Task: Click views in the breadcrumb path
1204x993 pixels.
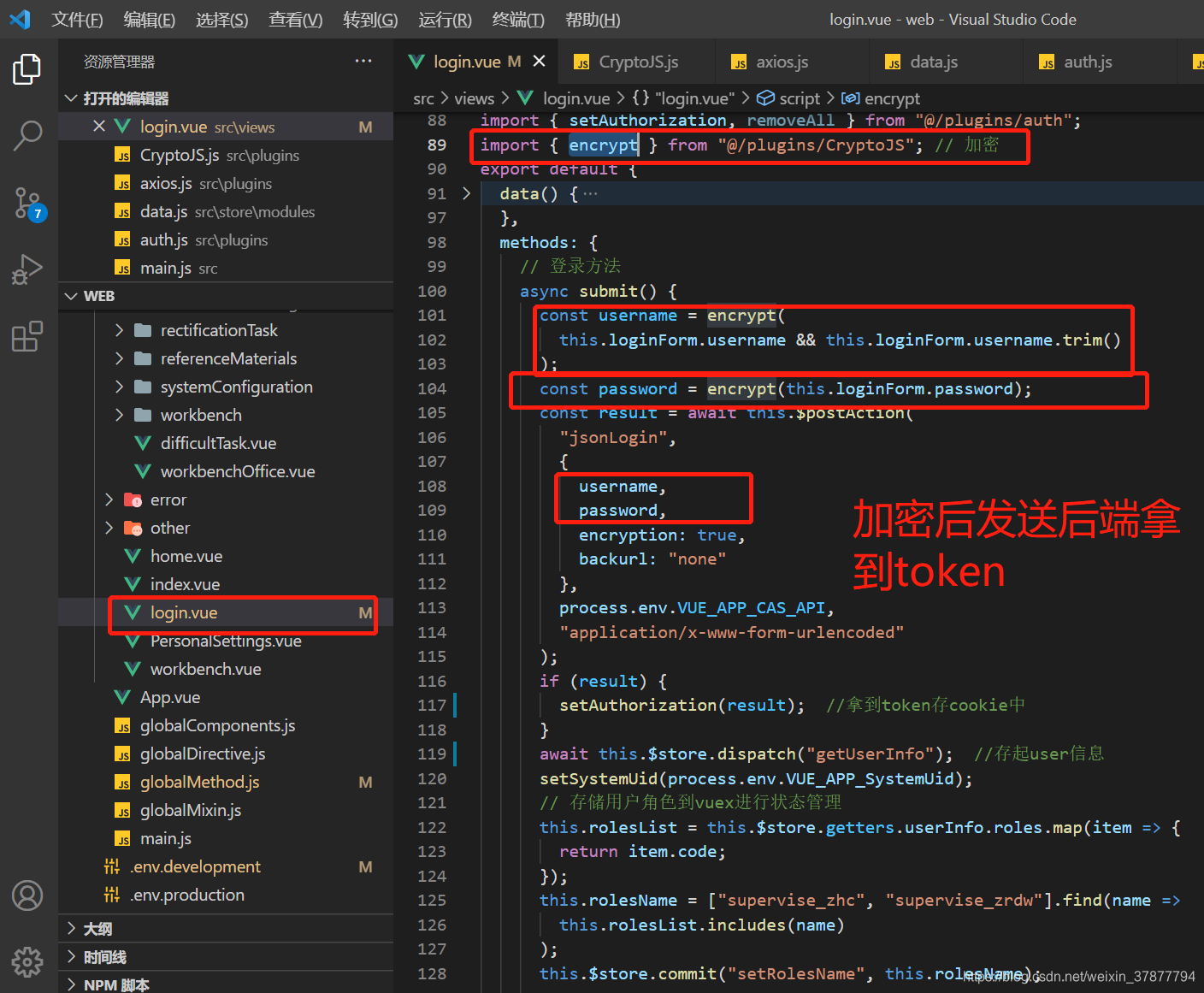Action: (475, 98)
